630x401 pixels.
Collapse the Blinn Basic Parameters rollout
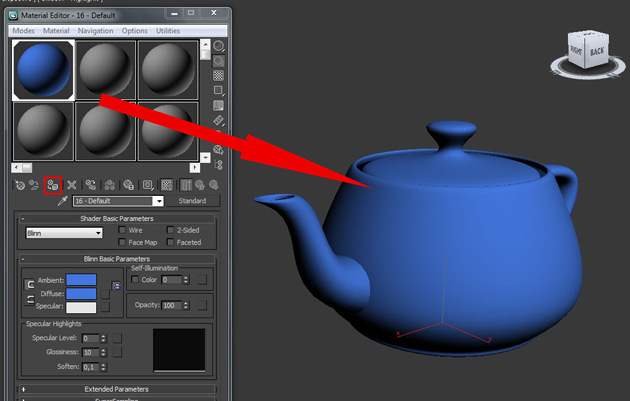pos(117,259)
